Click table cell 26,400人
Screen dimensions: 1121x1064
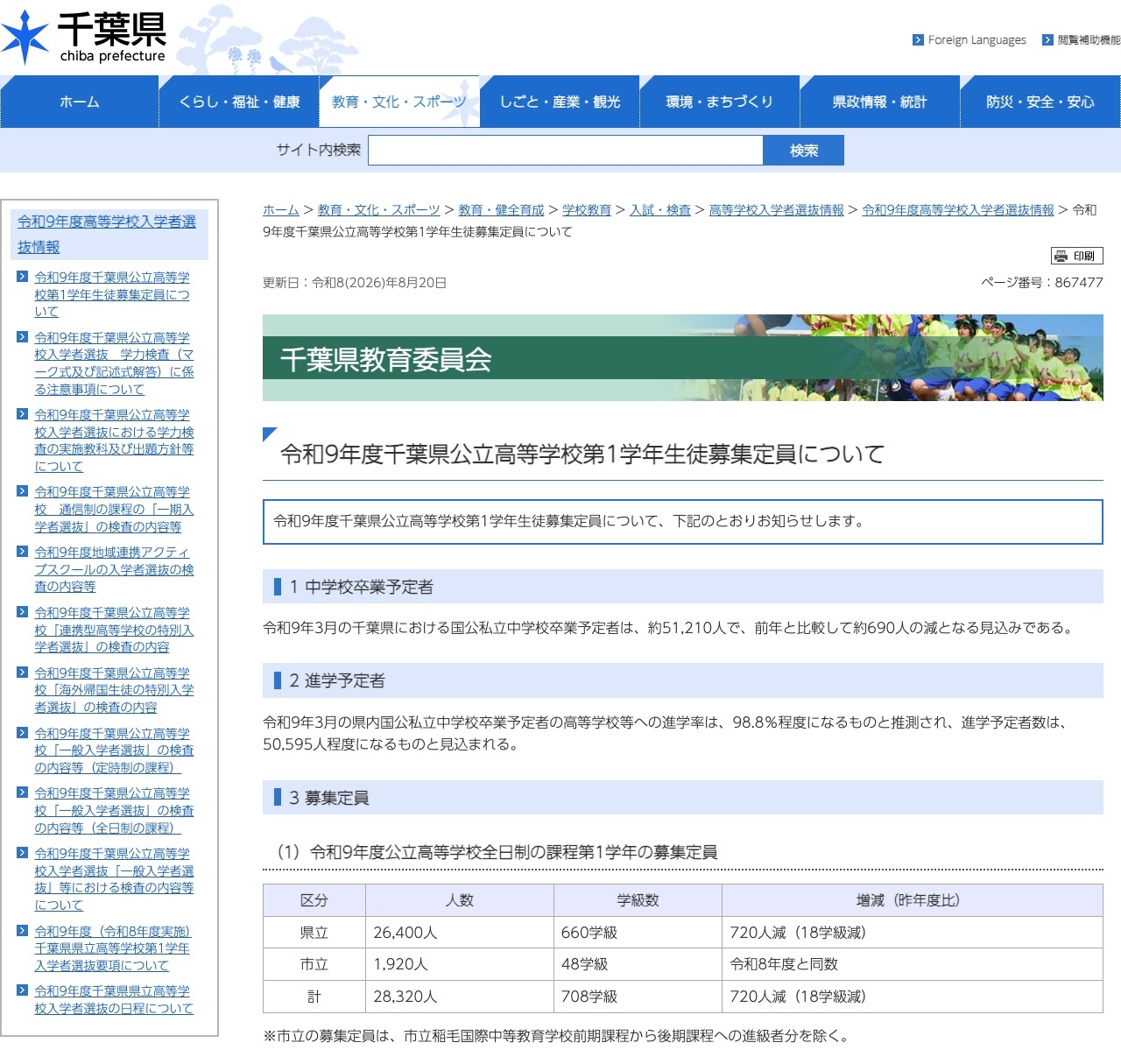pyautogui.click(x=460, y=933)
